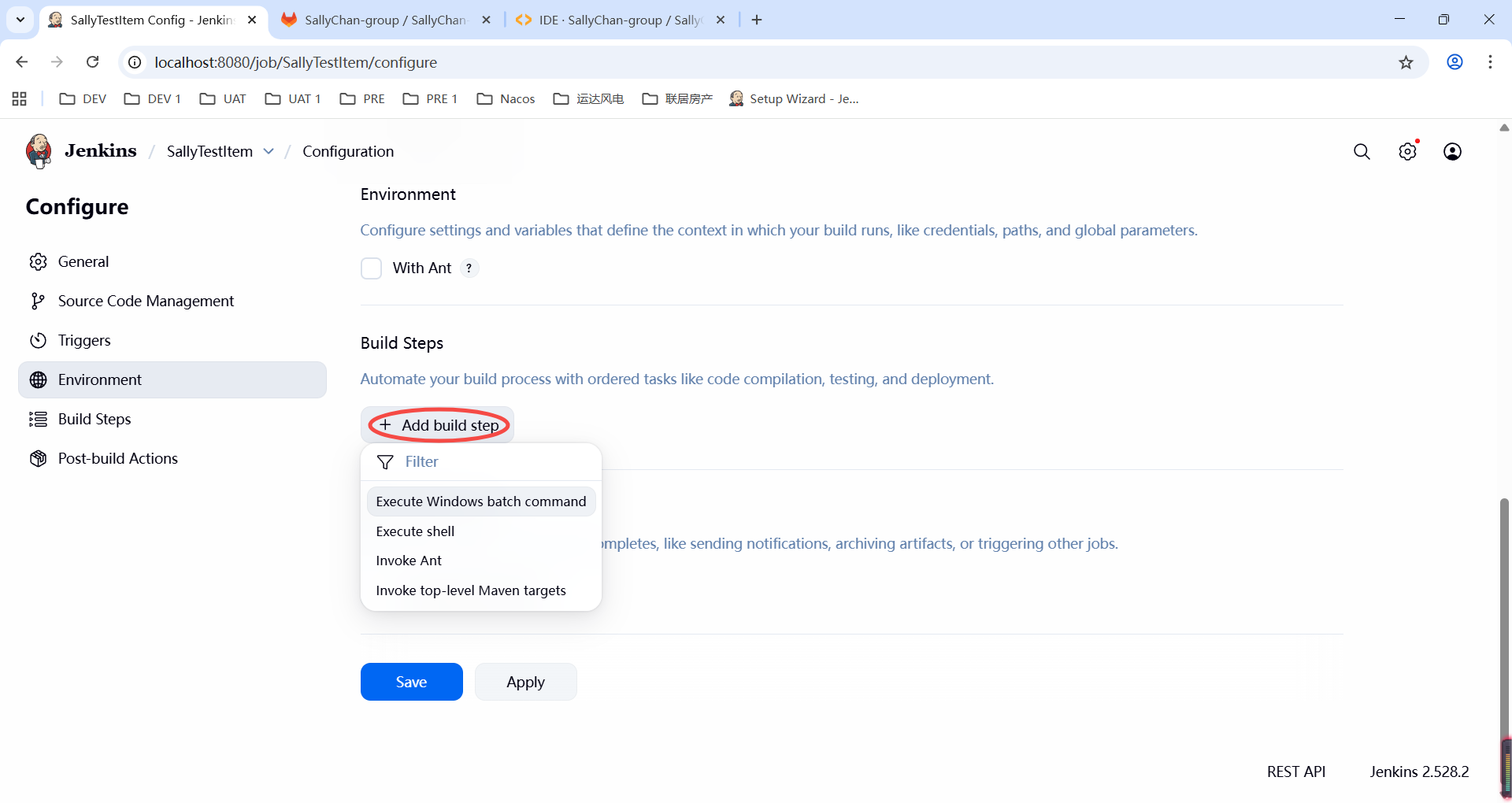Screen dimensions: 1512x803
Task: Open Manage Jenkins gear icon
Action: tap(1407, 151)
